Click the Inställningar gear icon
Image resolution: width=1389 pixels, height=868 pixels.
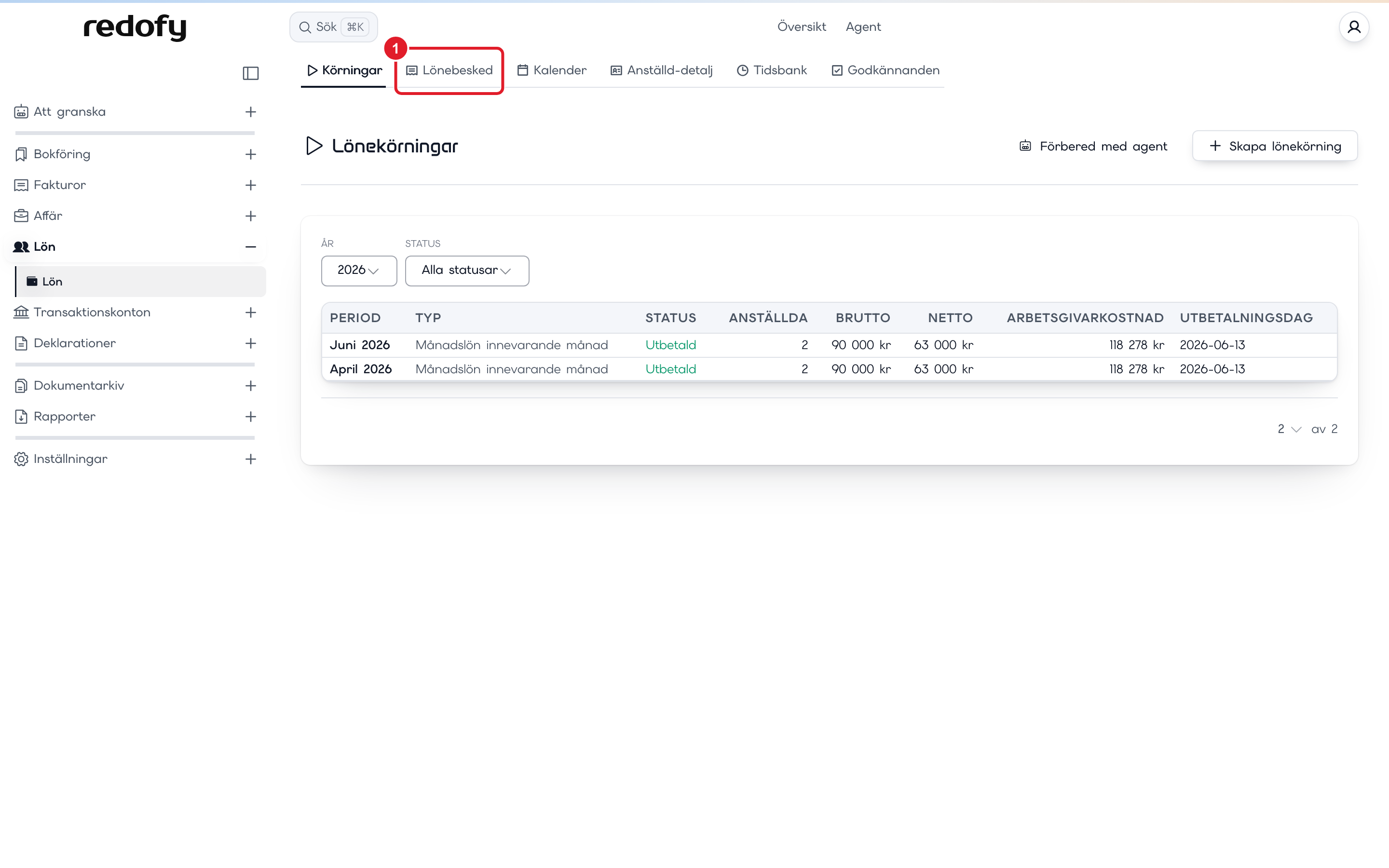[21, 459]
